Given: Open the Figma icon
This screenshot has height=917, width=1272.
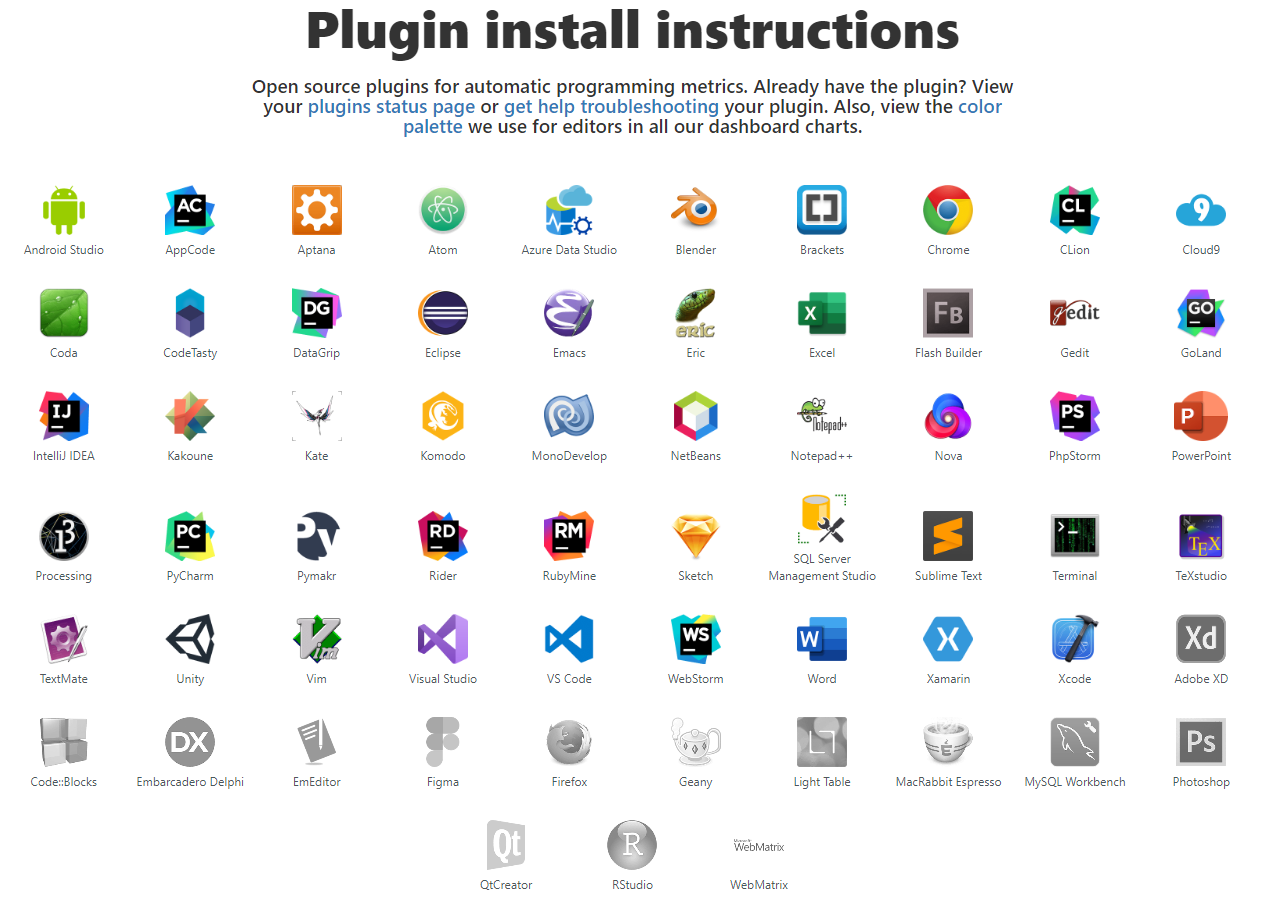Looking at the screenshot, I should click(443, 742).
